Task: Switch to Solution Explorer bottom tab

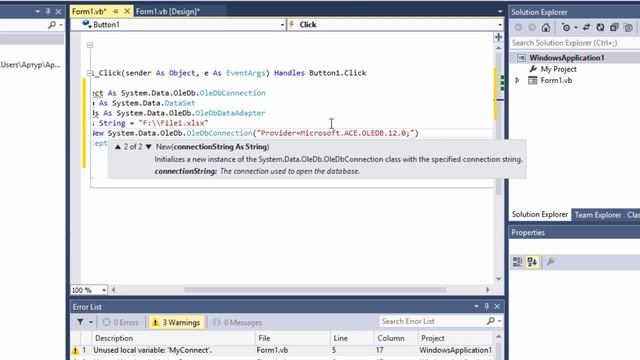Action: pyautogui.click(x=540, y=215)
